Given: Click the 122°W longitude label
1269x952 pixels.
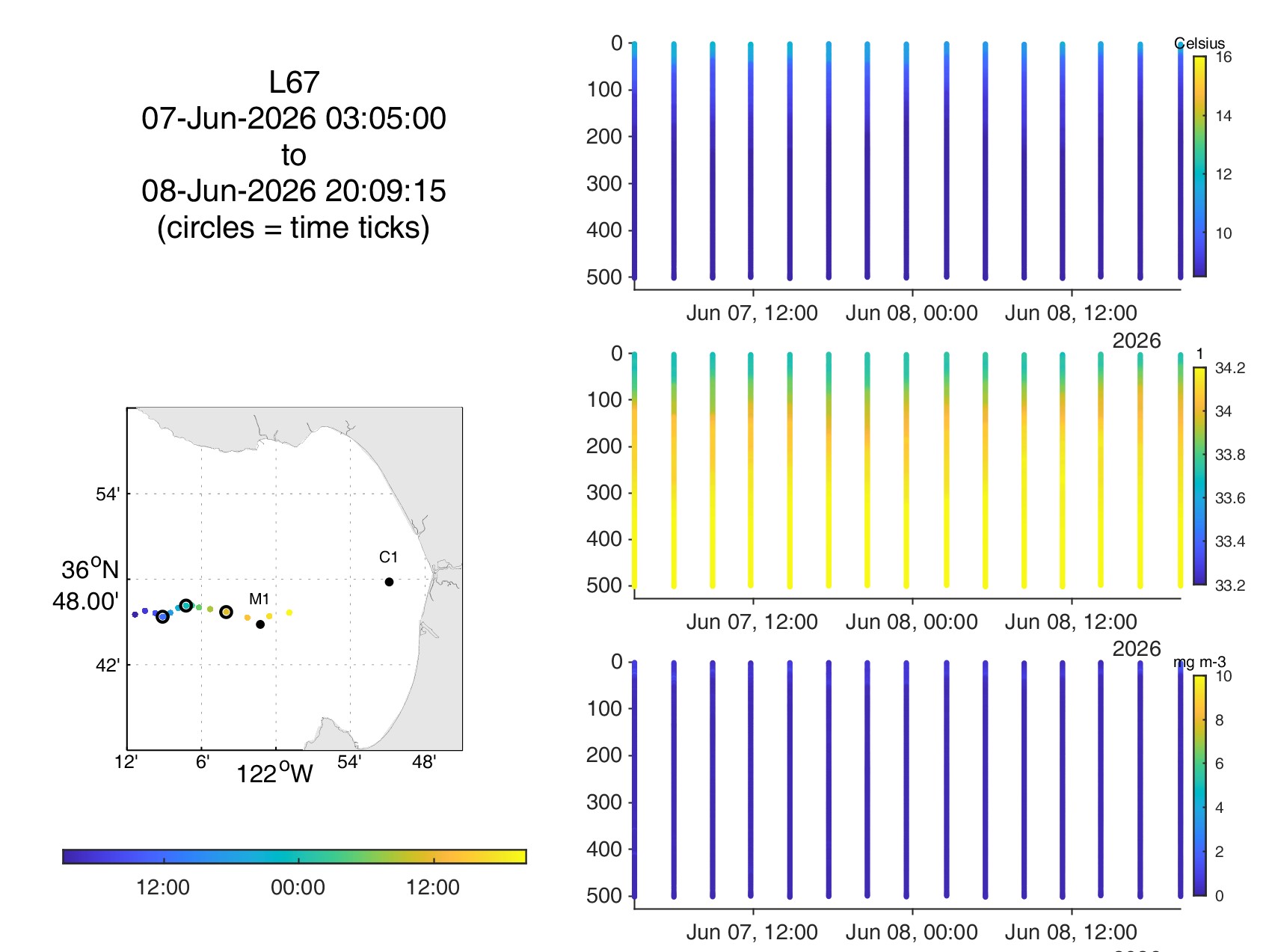Looking at the screenshot, I should pyautogui.click(x=274, y=773).
